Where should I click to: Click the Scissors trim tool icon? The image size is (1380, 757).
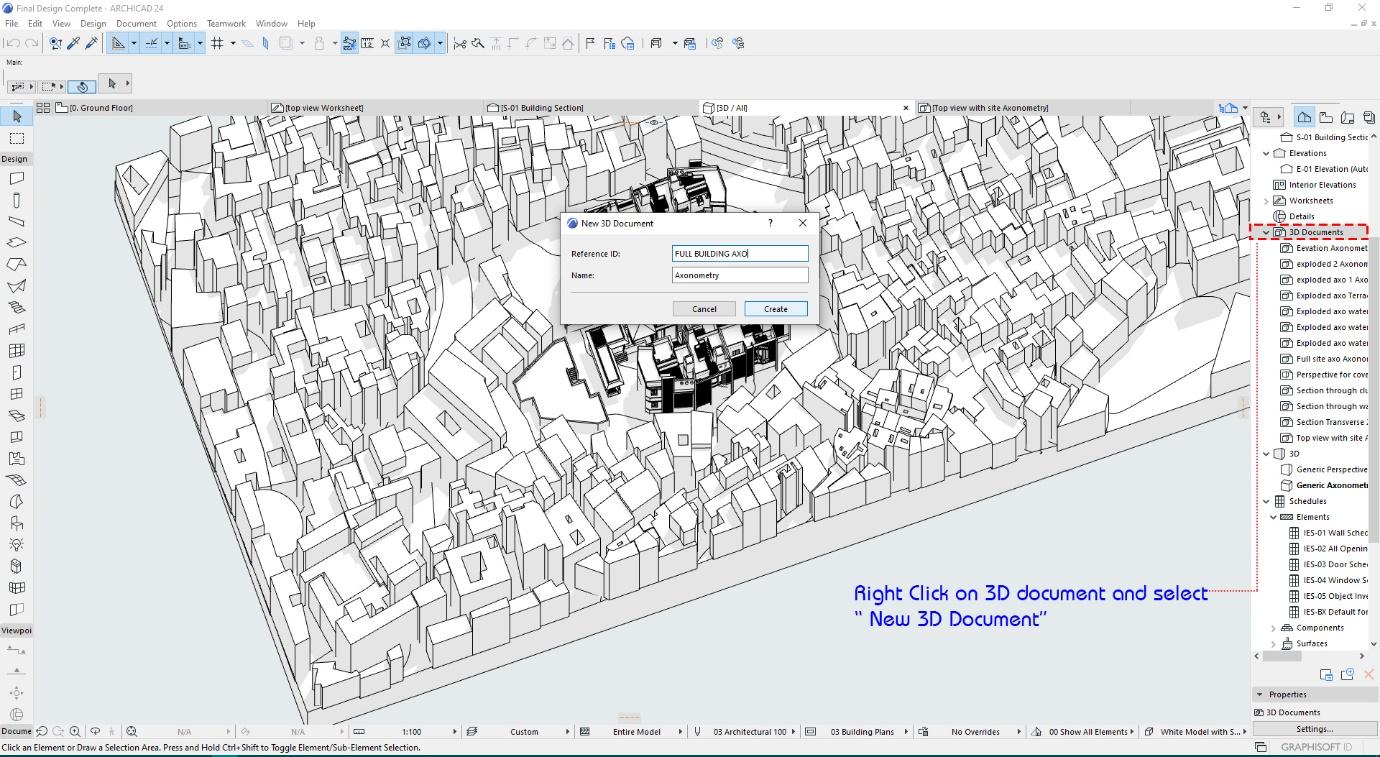[x=460, y=43]
